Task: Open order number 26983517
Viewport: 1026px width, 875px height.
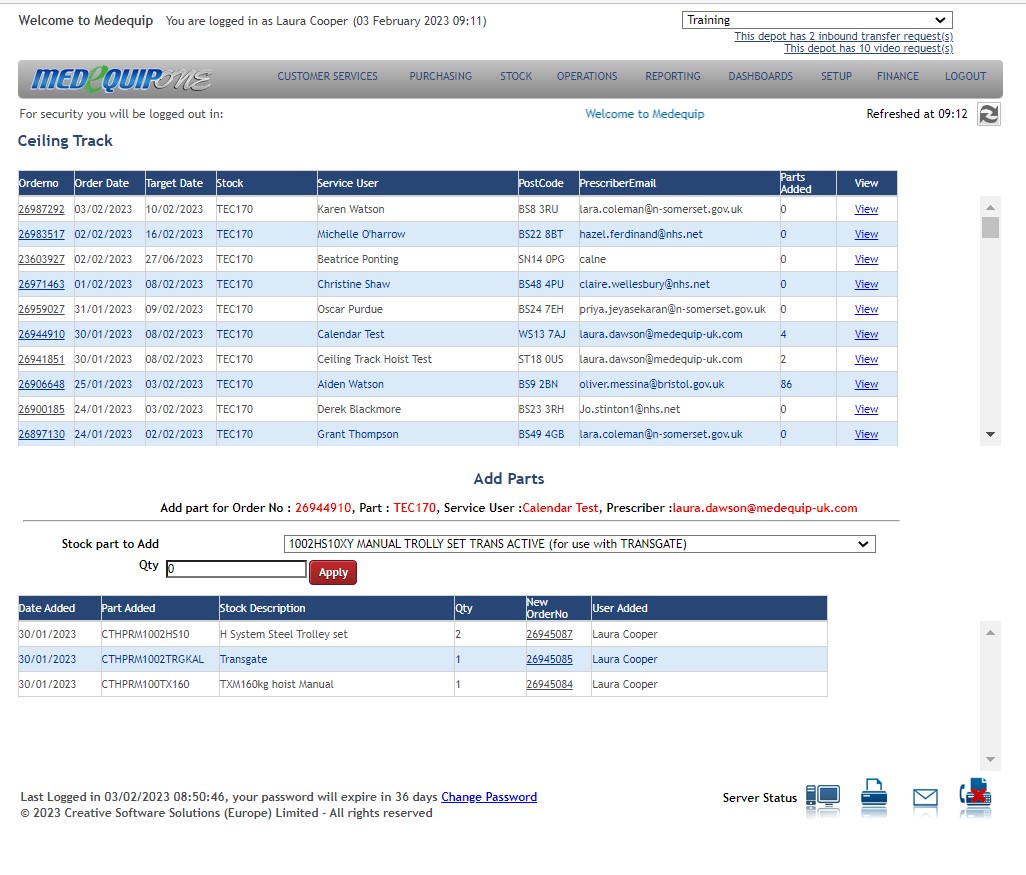Action: click(x=41, y=234)
